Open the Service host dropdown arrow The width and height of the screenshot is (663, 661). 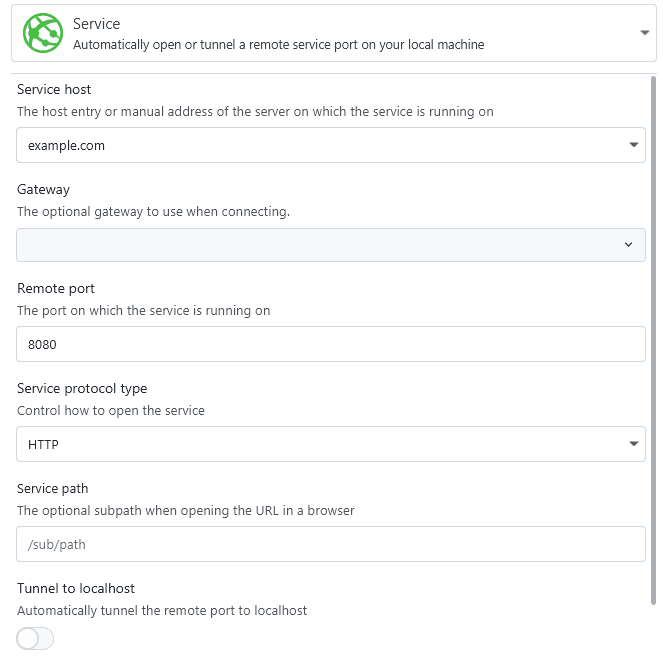click(634, 145)
